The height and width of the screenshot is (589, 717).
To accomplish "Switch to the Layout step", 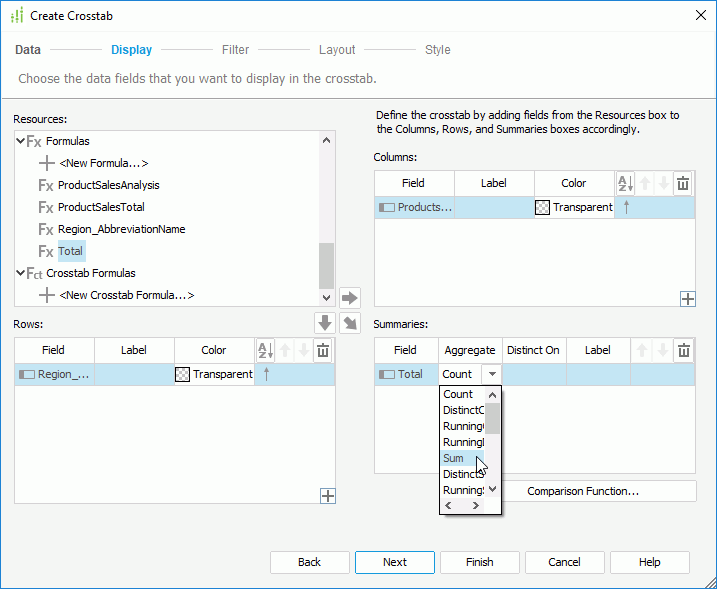I will (x=337, y=50).
